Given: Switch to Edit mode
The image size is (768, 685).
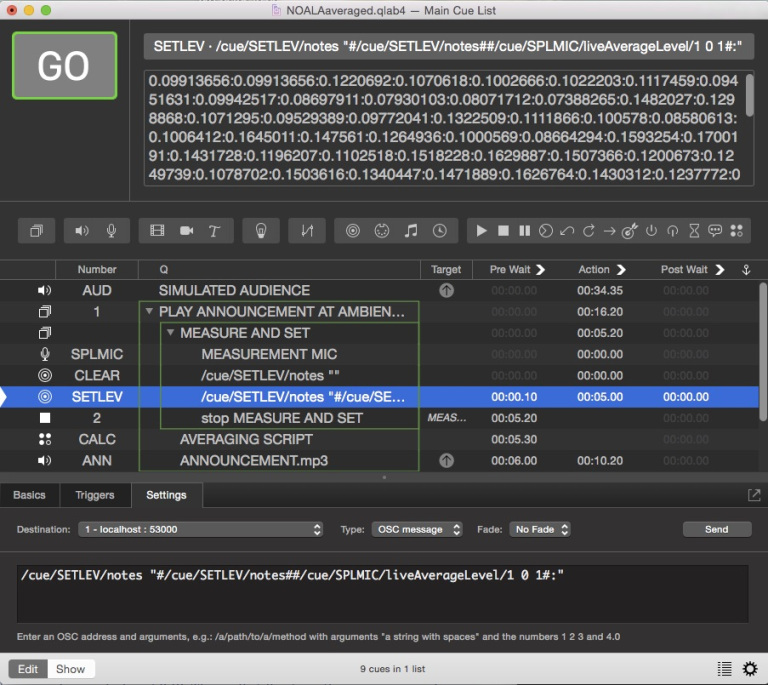Looking at the screenshot, I should pyautogui.click(x=28, y=669).
